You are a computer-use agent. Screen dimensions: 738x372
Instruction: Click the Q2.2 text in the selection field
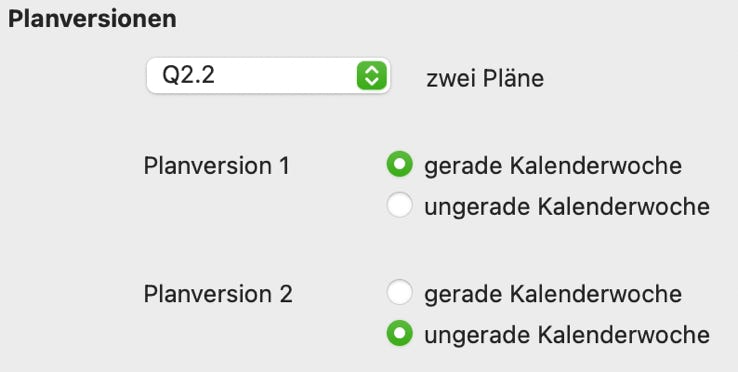coord(188,76)
